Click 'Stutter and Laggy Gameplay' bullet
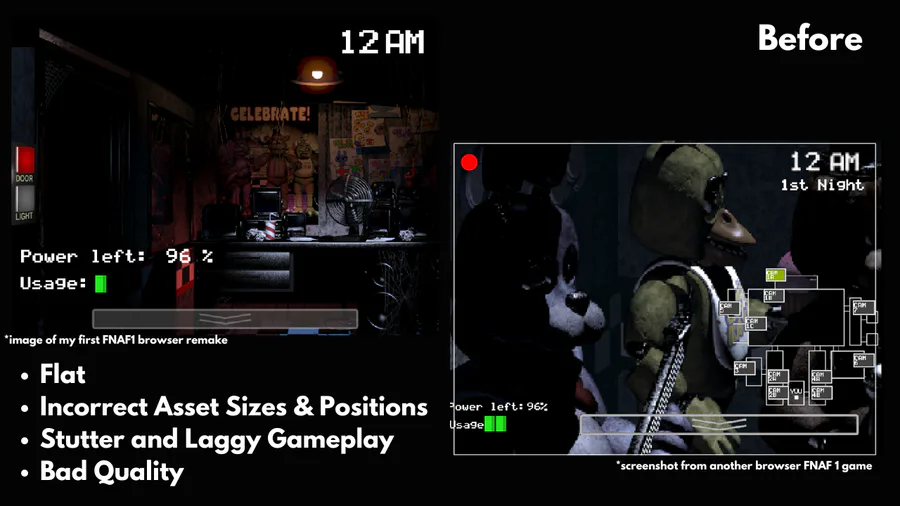 217,440
